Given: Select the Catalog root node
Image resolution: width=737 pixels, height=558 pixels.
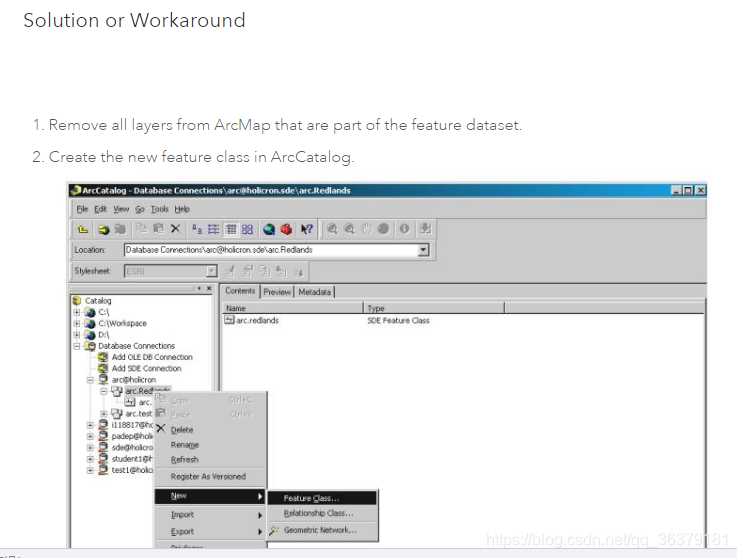Looking at the screenshot, I should coord(98,301).
